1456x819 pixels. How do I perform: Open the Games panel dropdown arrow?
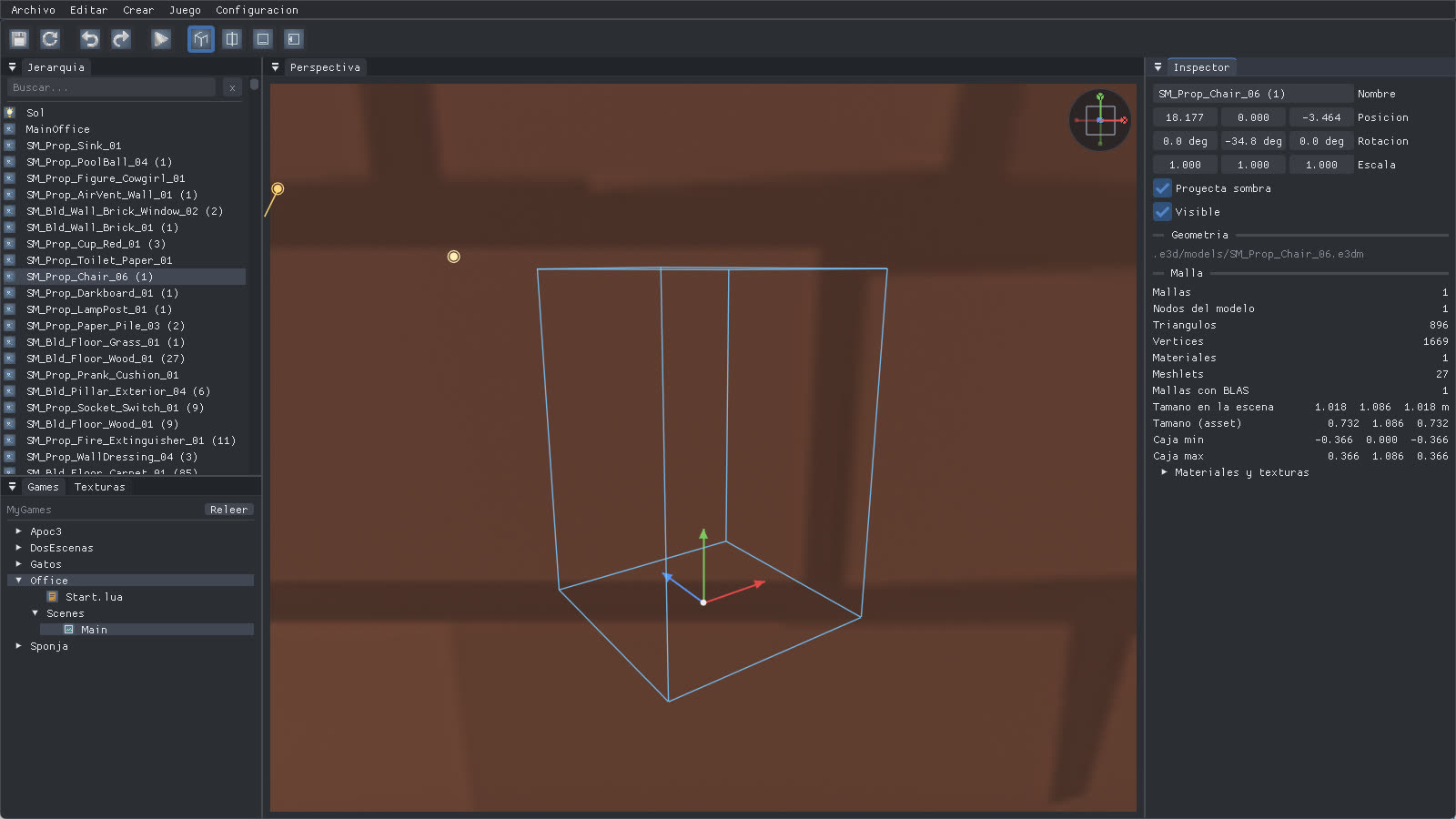coord(12,487)
